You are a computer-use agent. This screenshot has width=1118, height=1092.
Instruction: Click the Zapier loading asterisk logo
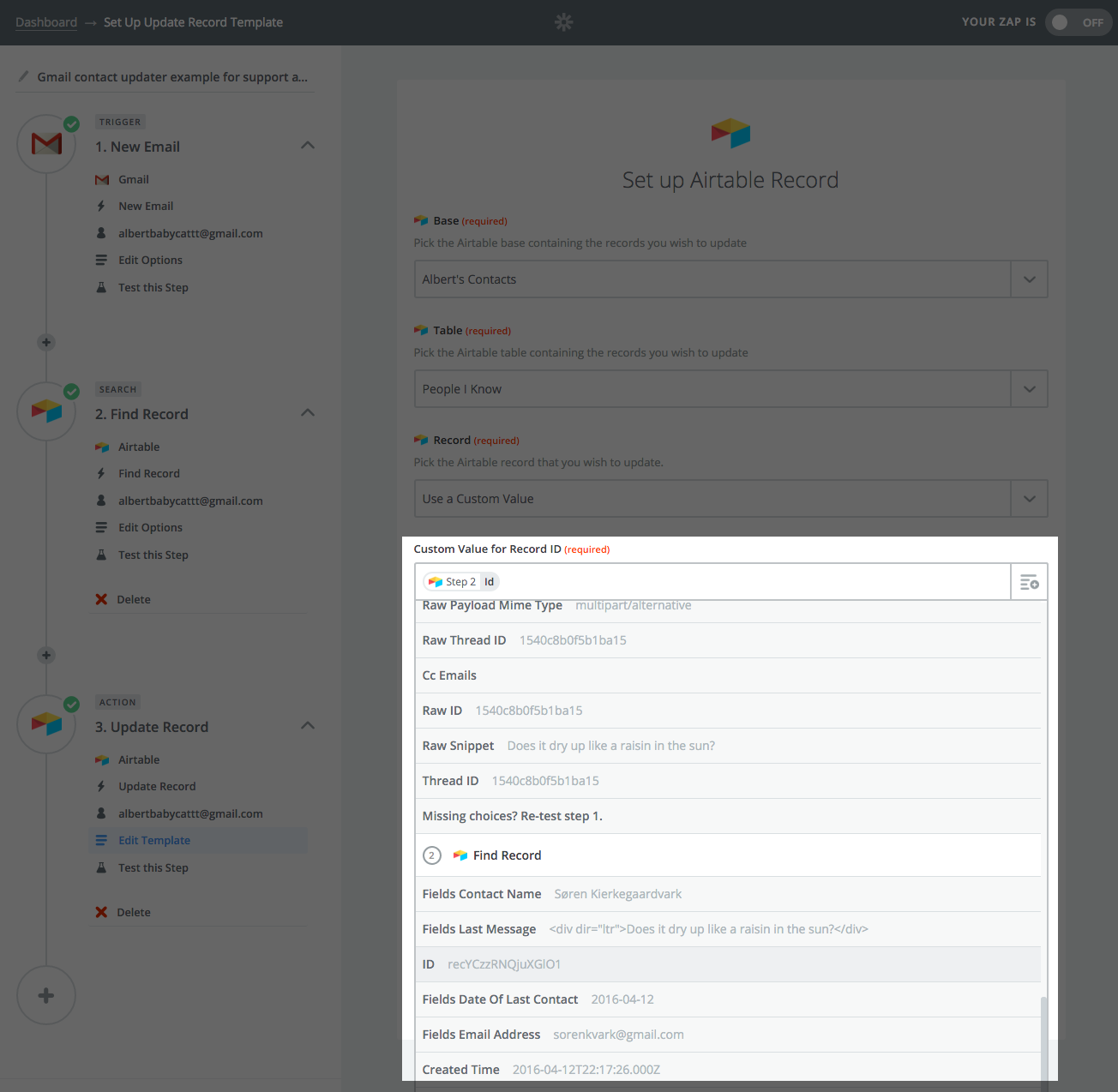(563, 22)
